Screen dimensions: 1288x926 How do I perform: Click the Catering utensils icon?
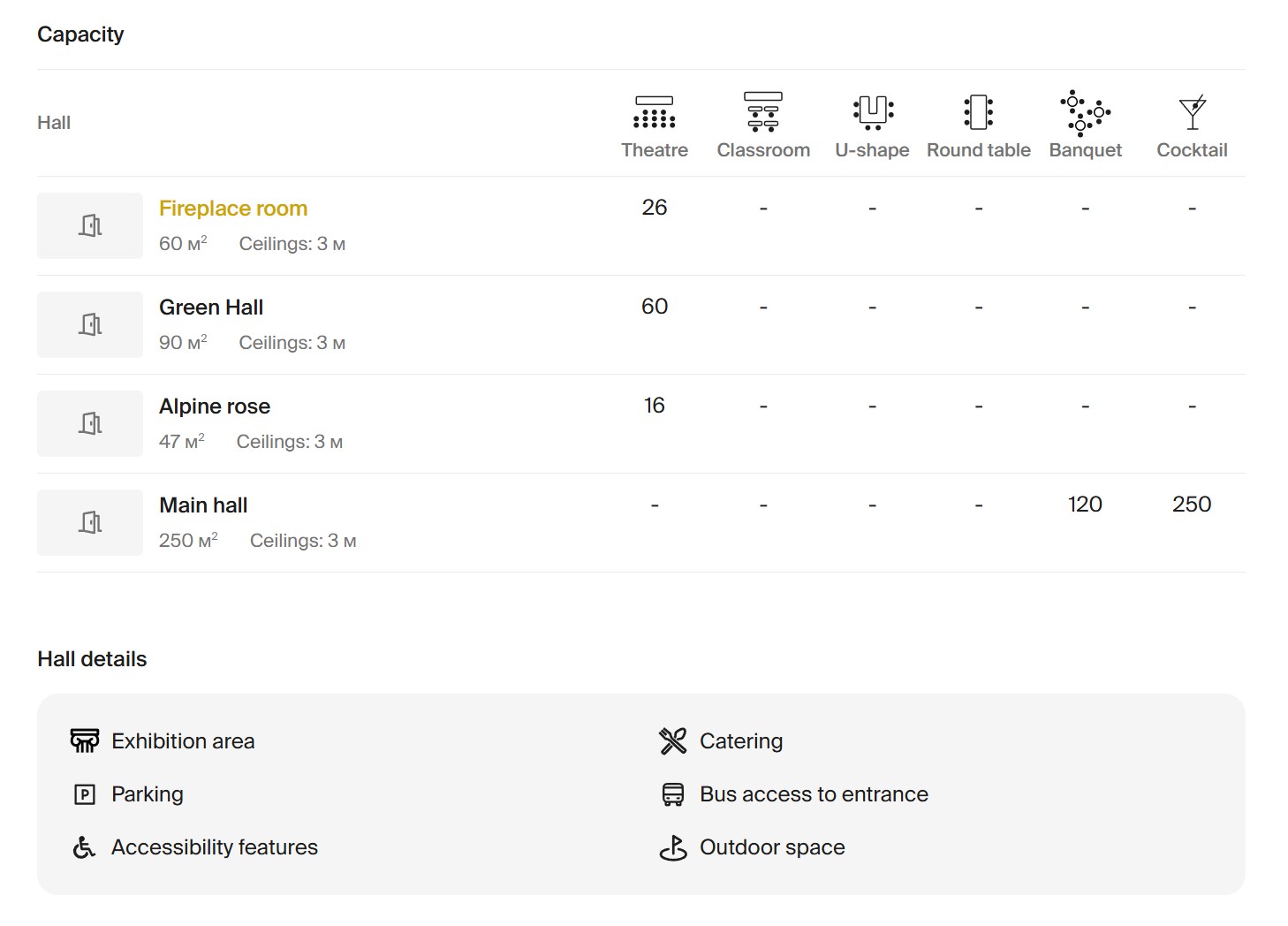pyautogui.click(x=672, y=741)
